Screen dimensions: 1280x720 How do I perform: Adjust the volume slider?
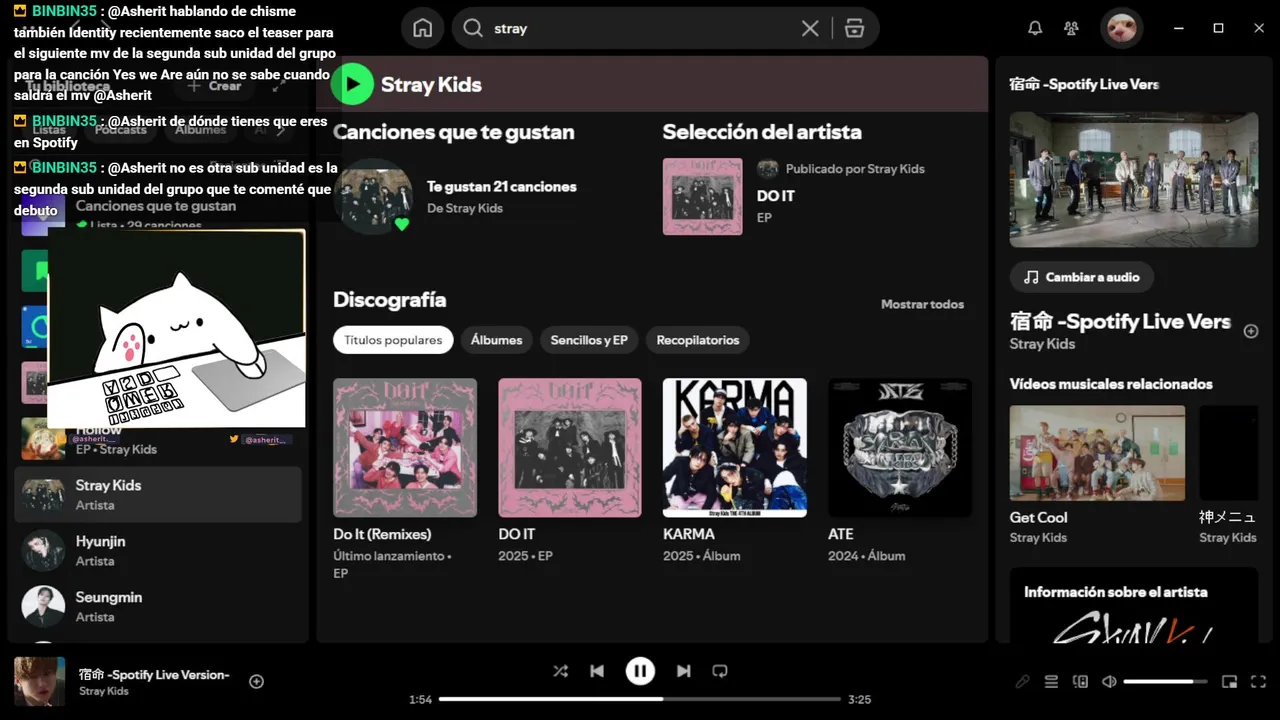click(x=1165, y=682)
